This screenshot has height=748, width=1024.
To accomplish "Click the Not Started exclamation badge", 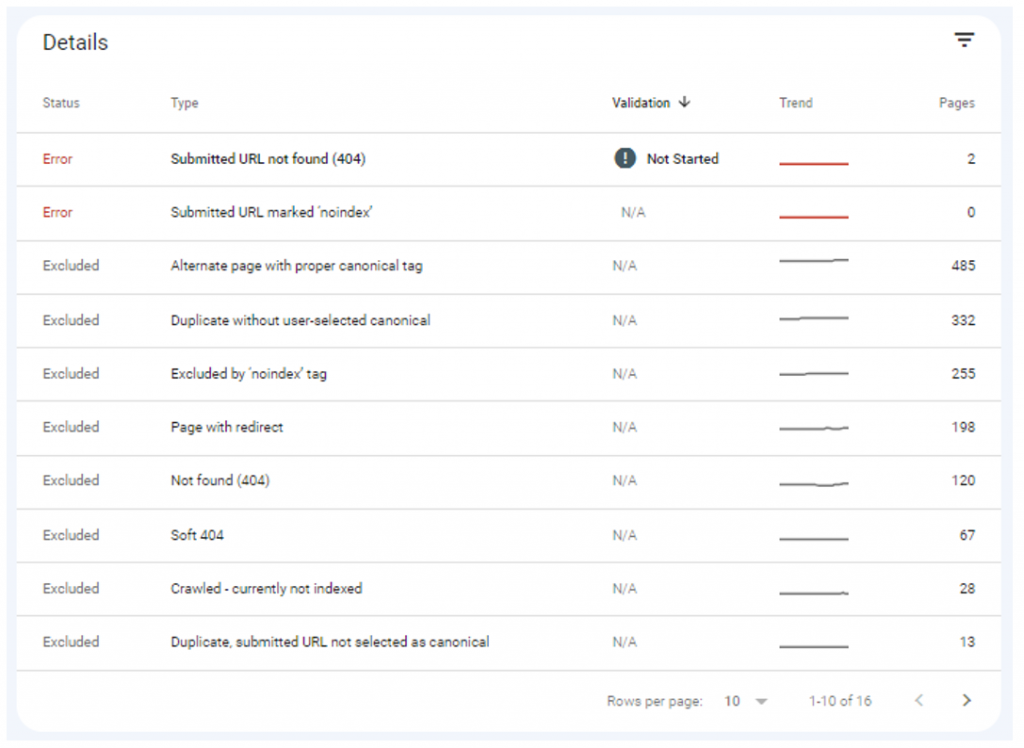I will tap(627, 158).
